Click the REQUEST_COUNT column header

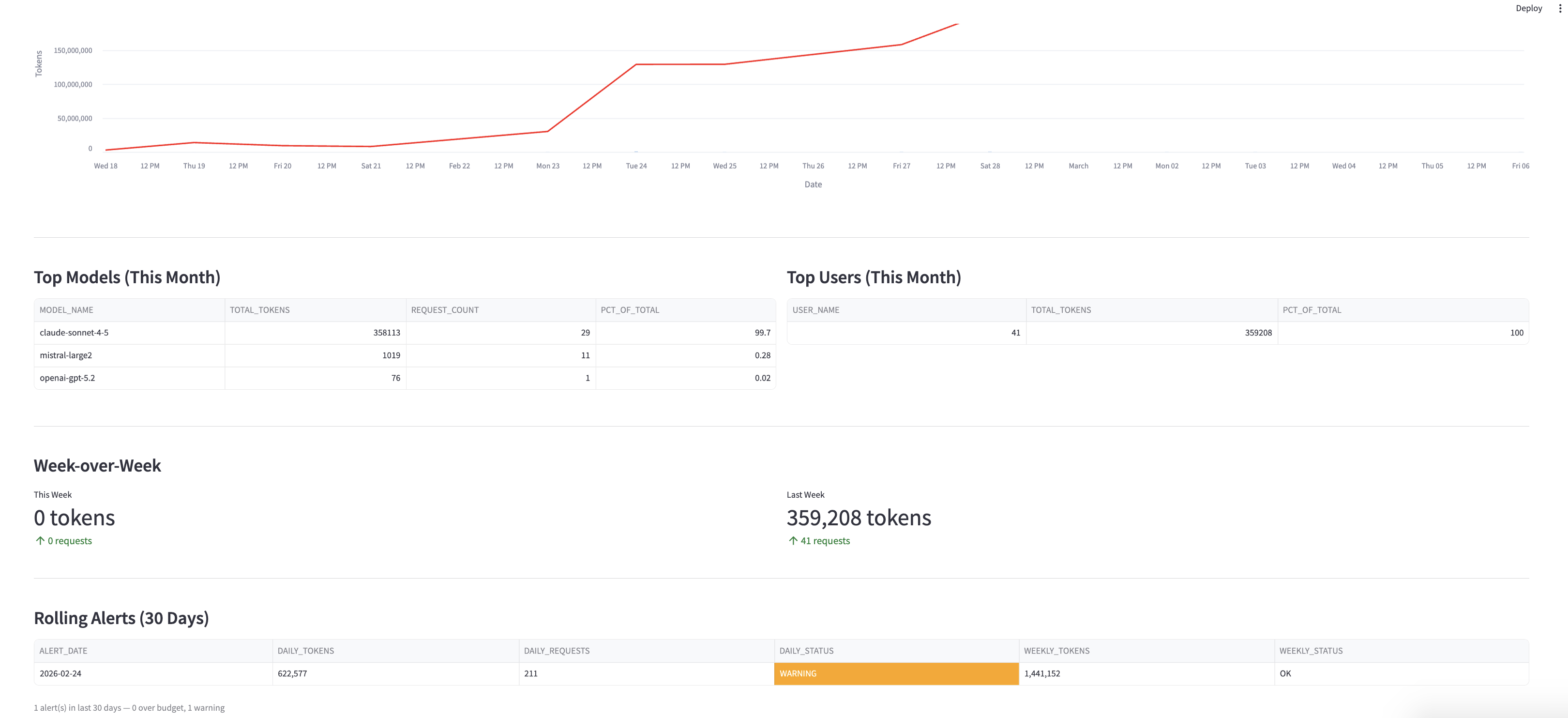444,310
